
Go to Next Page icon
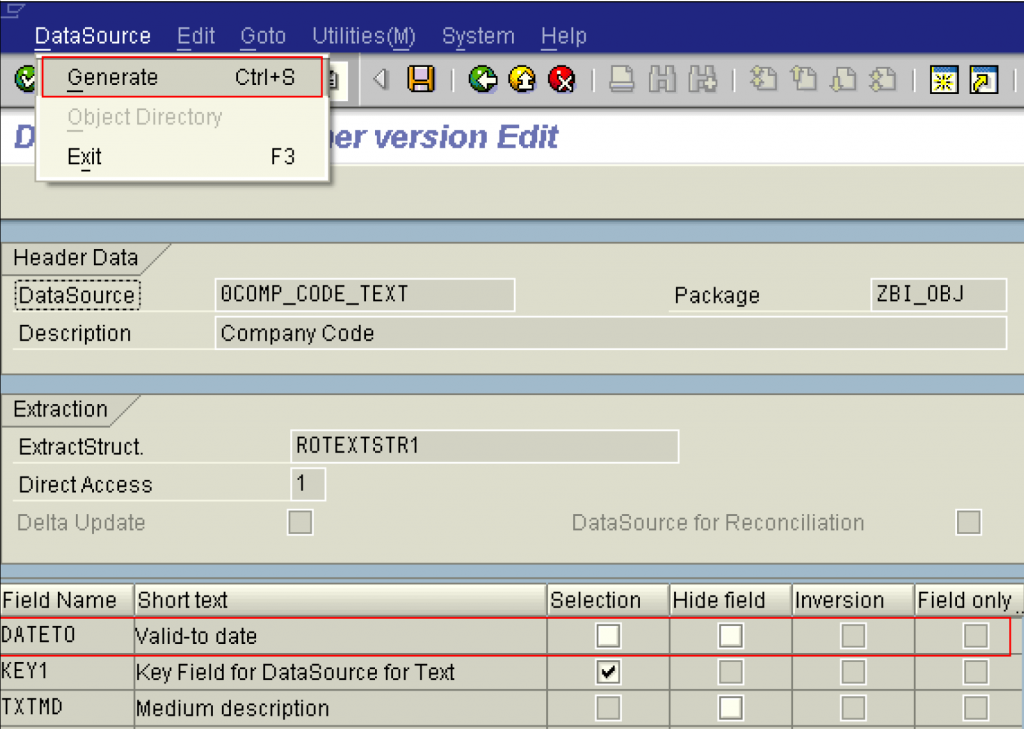843,80
